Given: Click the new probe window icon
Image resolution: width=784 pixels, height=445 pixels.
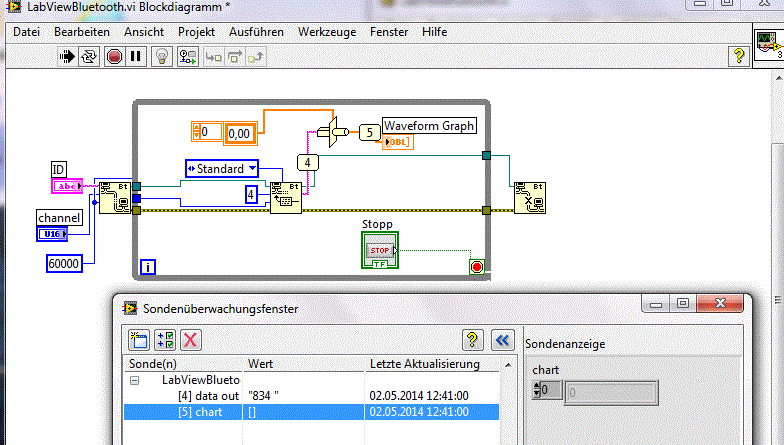Looking at the screenshot, I should pos(138,340).
